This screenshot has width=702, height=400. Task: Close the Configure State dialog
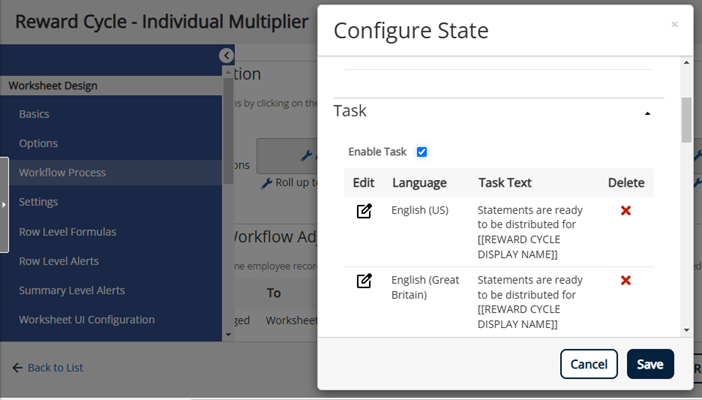pyautogui.click(x=674, y=24)
